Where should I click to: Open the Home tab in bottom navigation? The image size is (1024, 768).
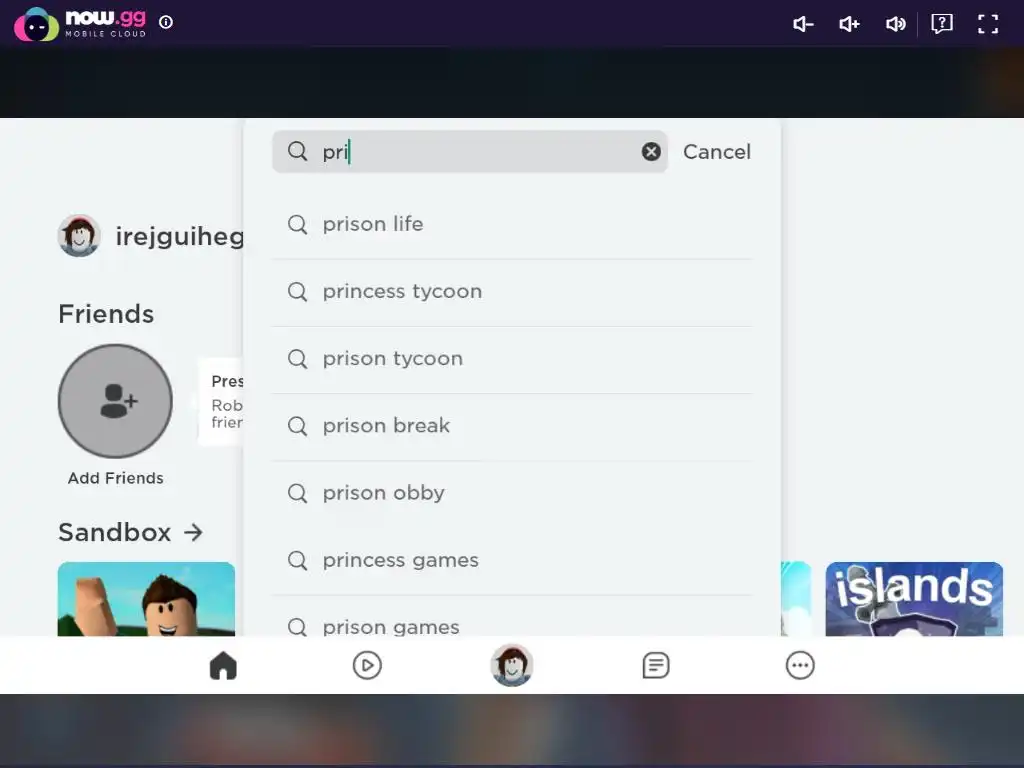tap(223, 665)
